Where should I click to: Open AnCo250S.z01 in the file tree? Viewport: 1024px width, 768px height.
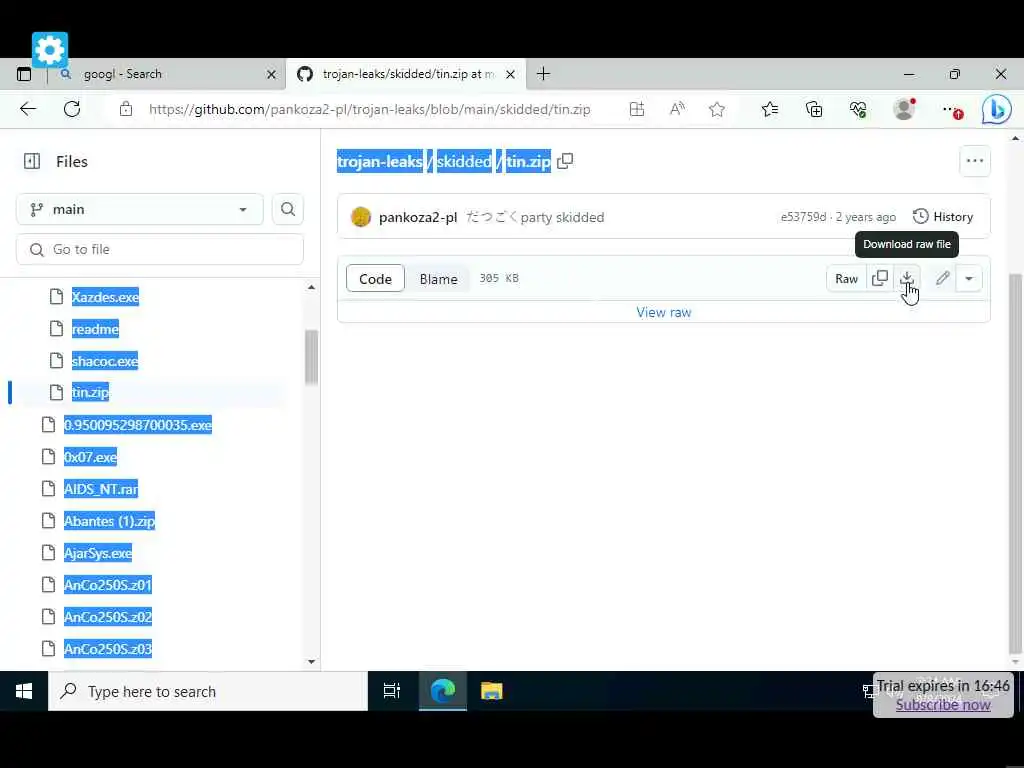pos(108,585)
